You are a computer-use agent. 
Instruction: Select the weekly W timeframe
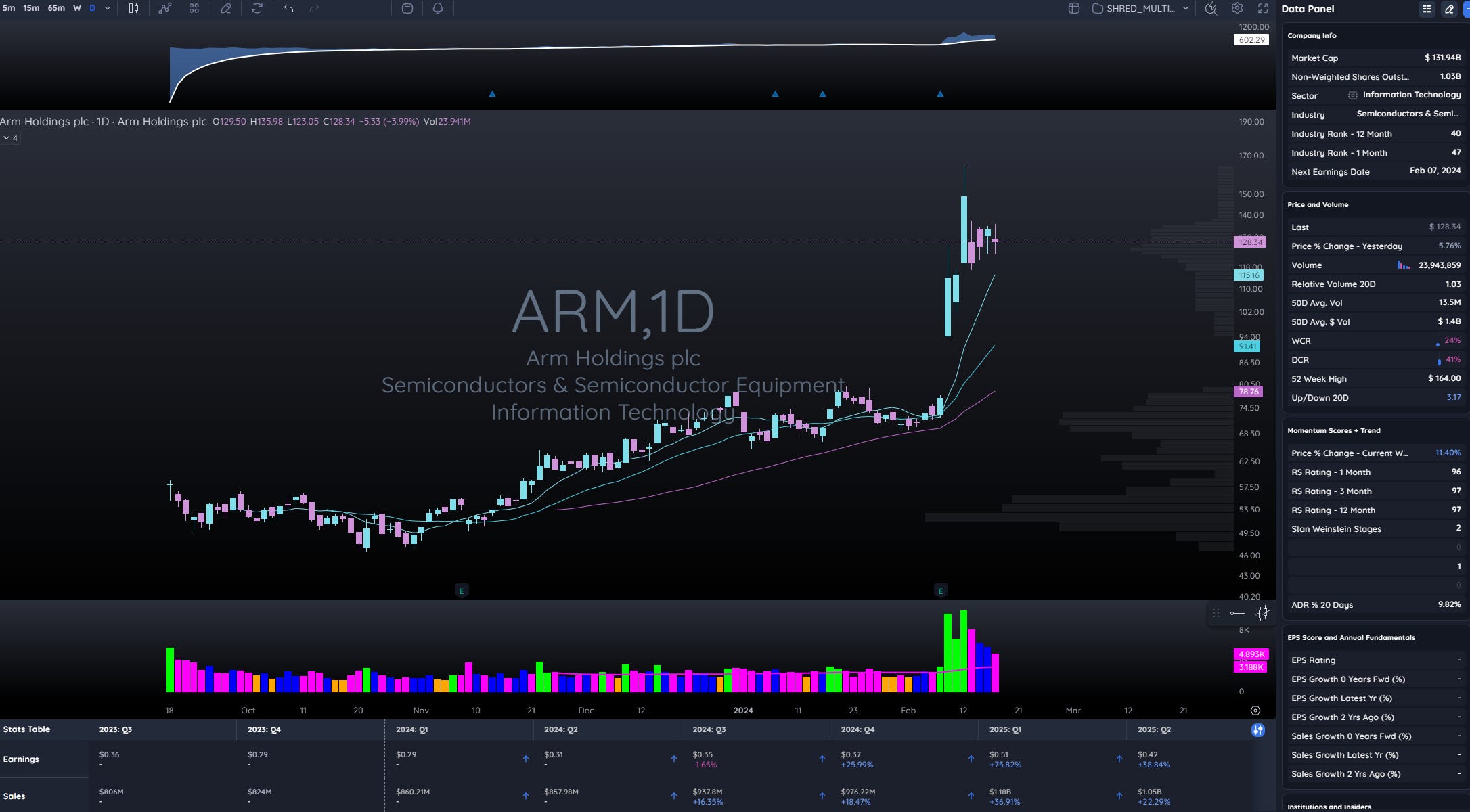[77, 8]
